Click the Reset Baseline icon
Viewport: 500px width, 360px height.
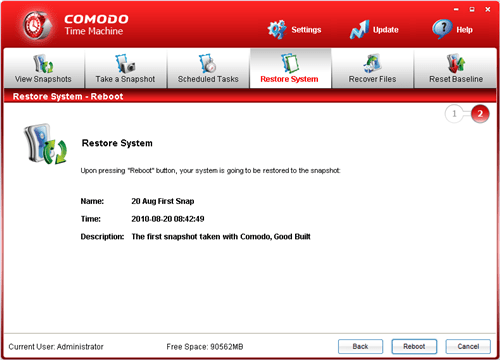pyautogui.click(x=456, y=63)
